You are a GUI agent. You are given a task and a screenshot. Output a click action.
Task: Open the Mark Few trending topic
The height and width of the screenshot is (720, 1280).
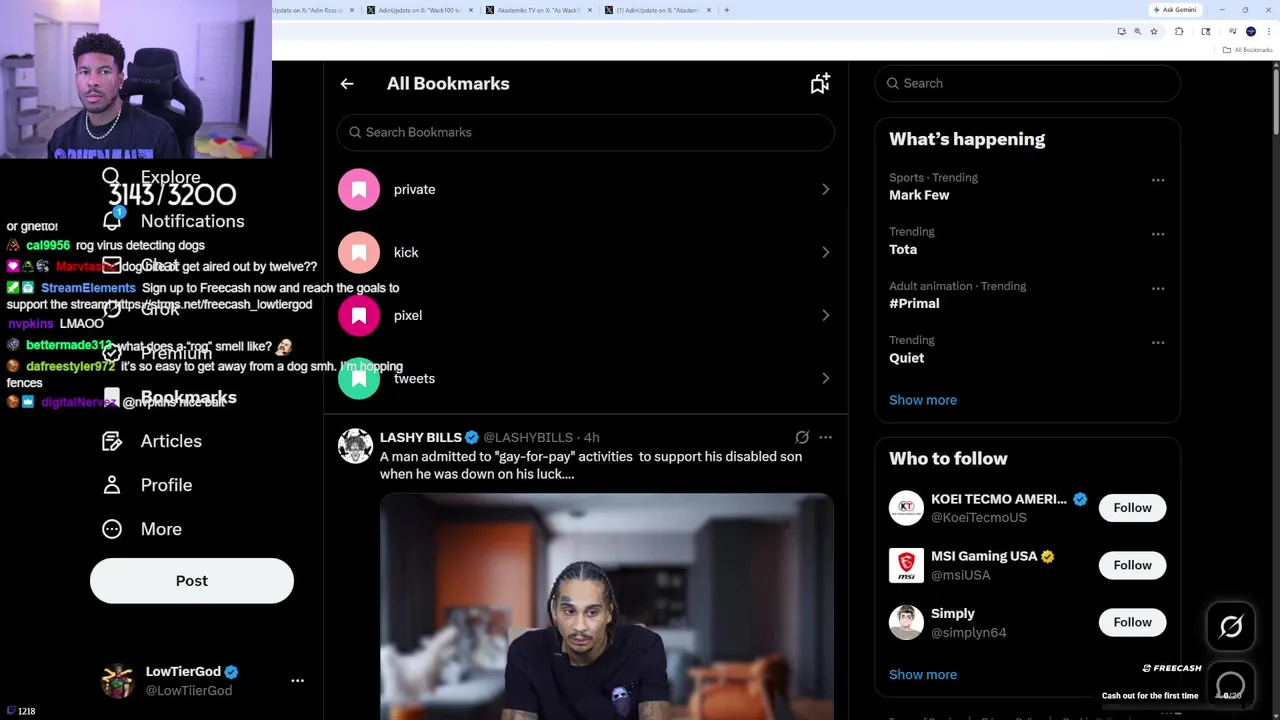tap(919, 195)
